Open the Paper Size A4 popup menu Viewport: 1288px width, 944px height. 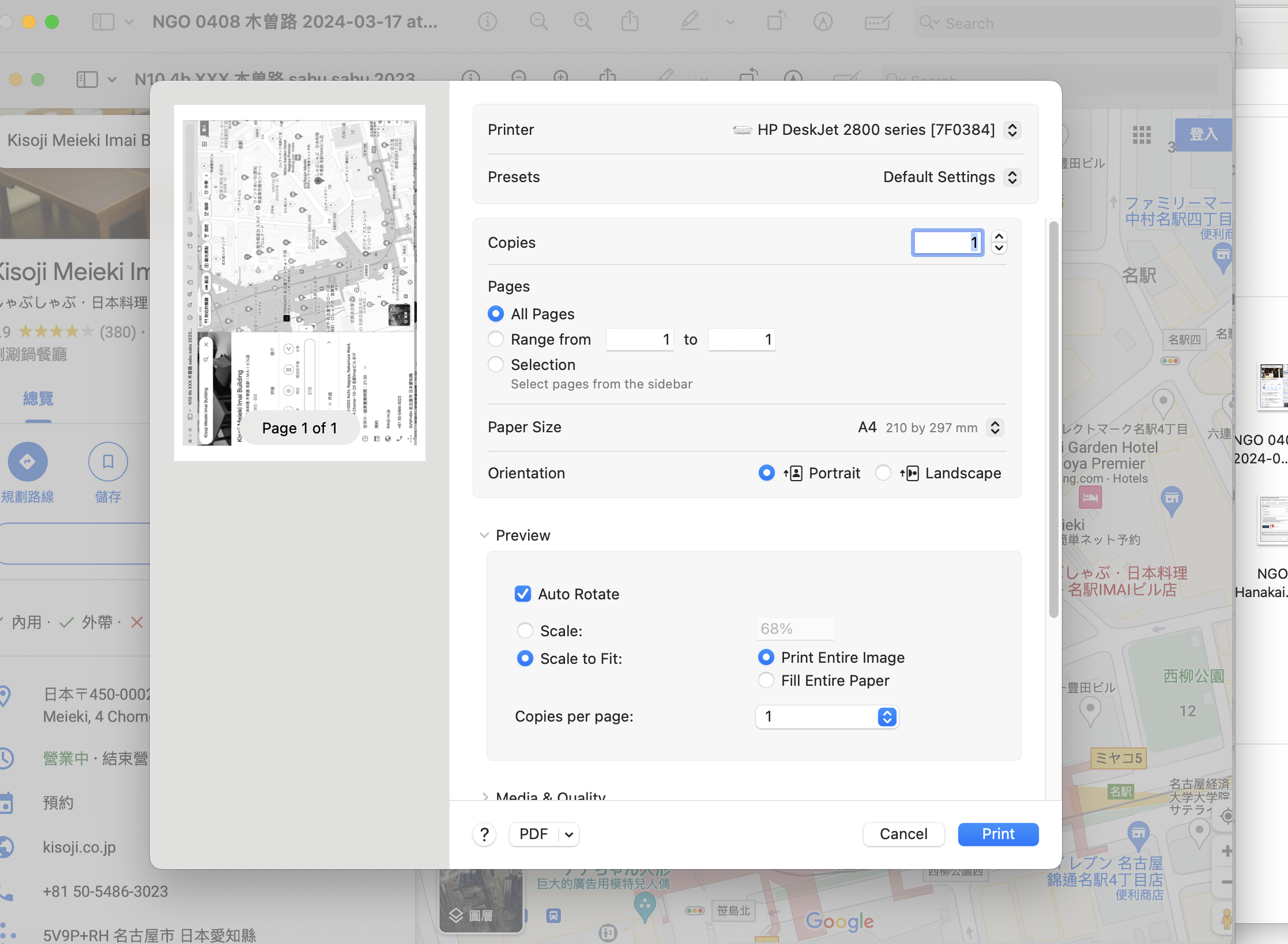[995, 428]
